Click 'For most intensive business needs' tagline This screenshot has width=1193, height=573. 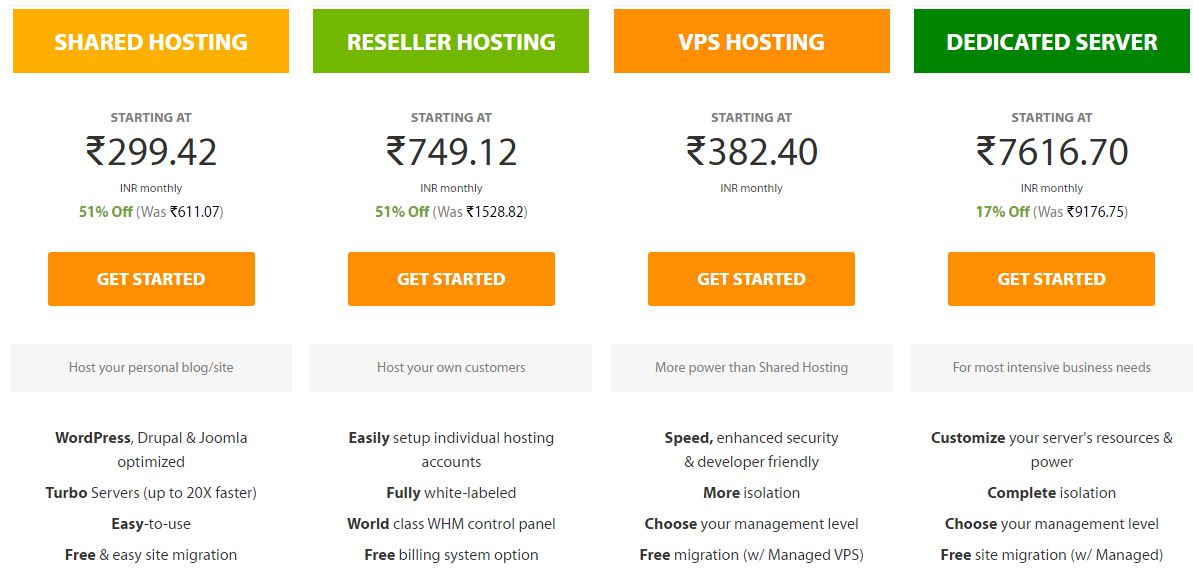1051,368
